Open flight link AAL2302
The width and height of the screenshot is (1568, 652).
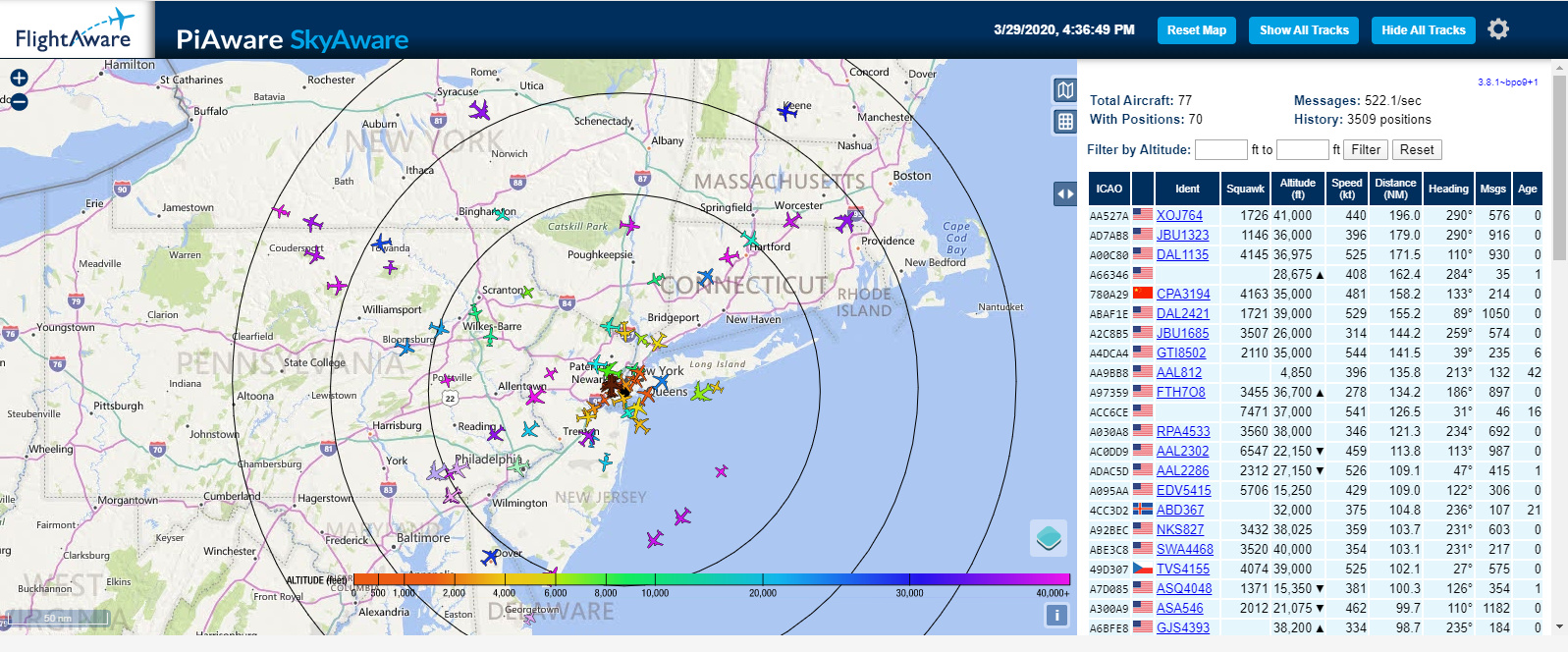pyautogui.click(x=1182, y=451)
